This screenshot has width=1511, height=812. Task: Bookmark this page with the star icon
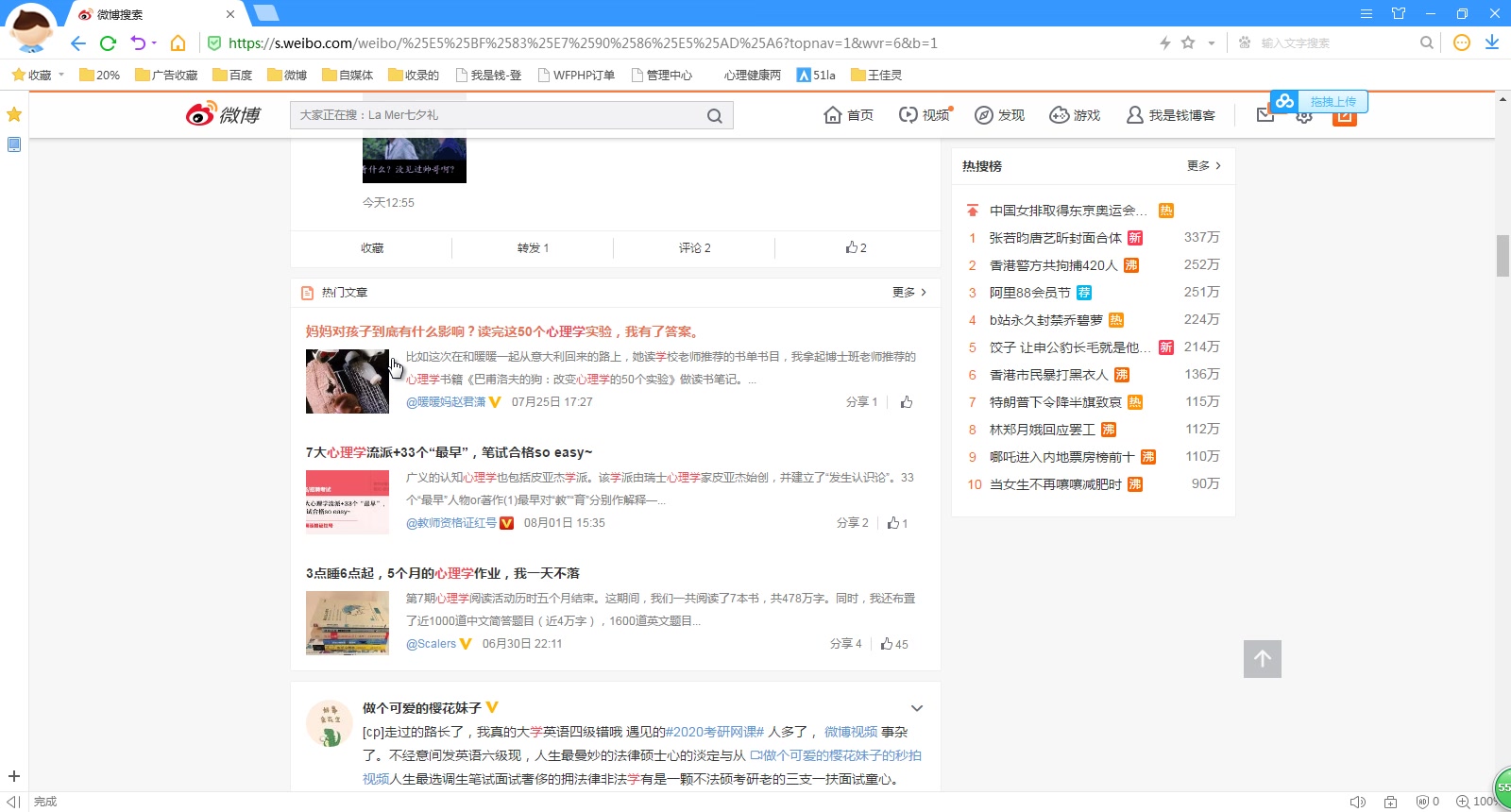[x=1188, y=42]
